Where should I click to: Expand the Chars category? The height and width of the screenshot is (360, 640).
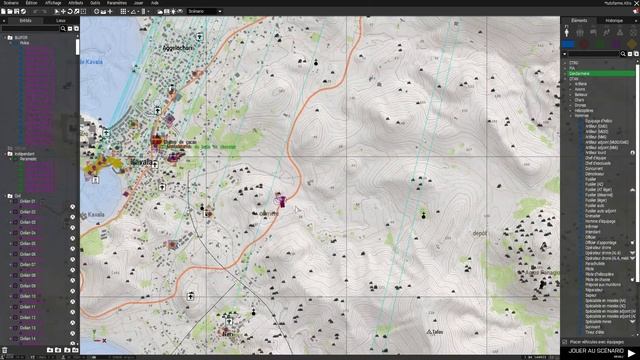tap(571, 100)
